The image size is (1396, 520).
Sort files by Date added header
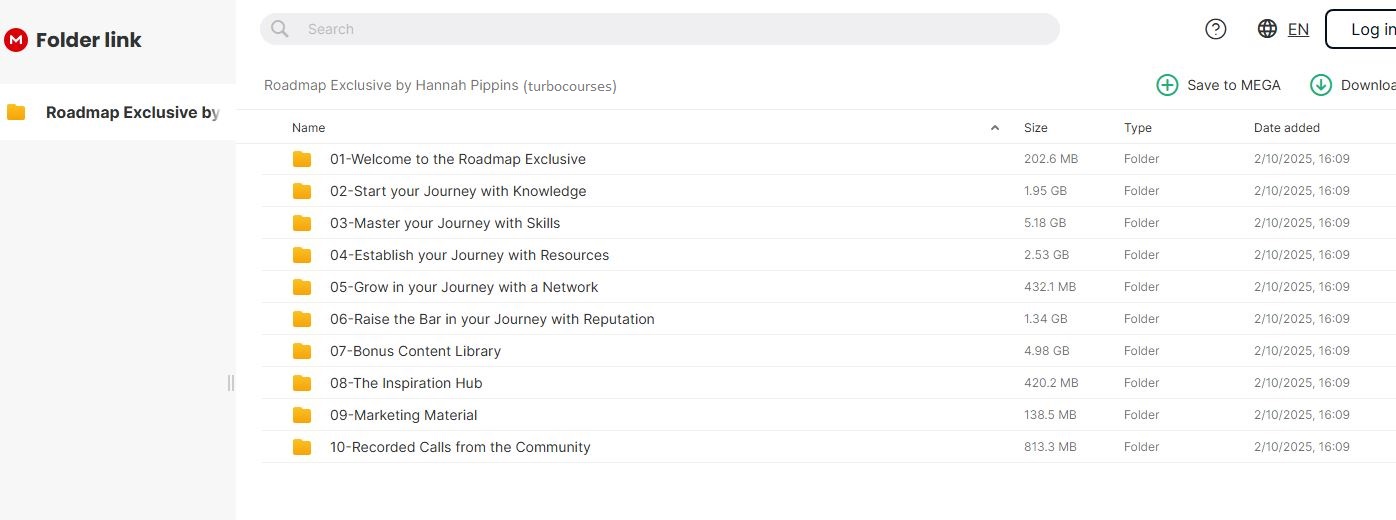pyautogui.click(x=1286, y=128)
